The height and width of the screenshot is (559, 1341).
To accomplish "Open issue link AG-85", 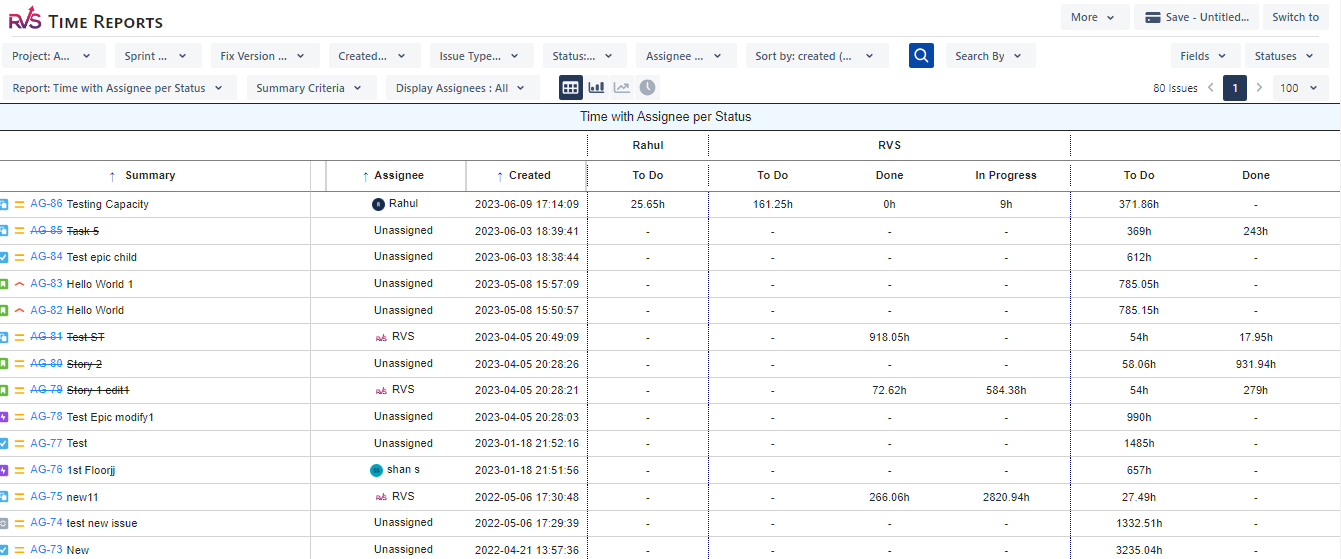I will (x=46, y=231).
